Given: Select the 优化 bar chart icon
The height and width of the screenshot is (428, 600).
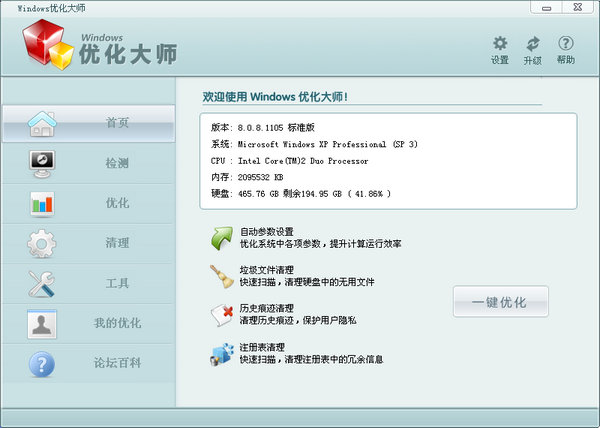Looking at the screenshot, I should pyautogui.click(x=42, y=204).
